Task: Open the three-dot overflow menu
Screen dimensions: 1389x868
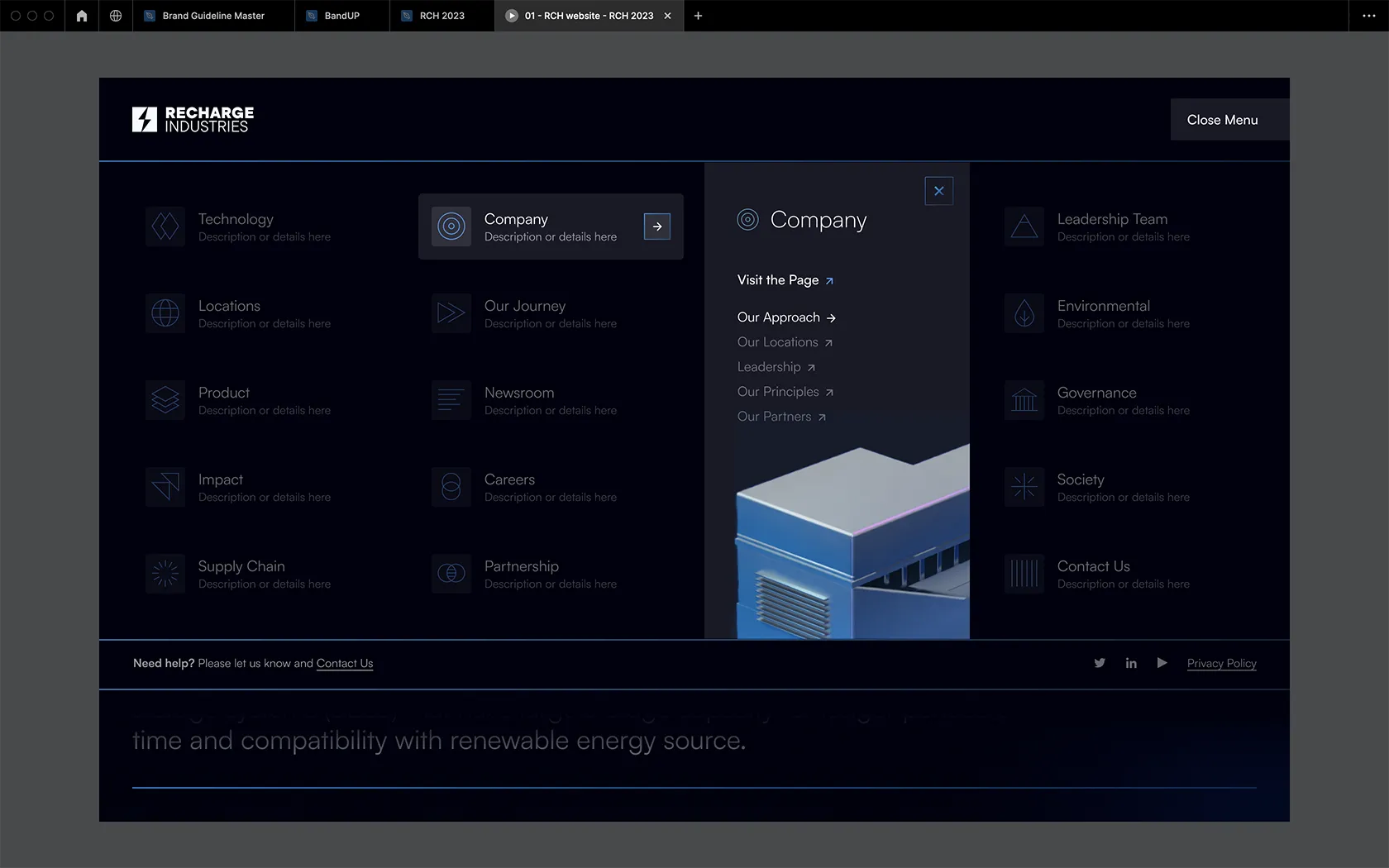Action: tap(1368, 16)
